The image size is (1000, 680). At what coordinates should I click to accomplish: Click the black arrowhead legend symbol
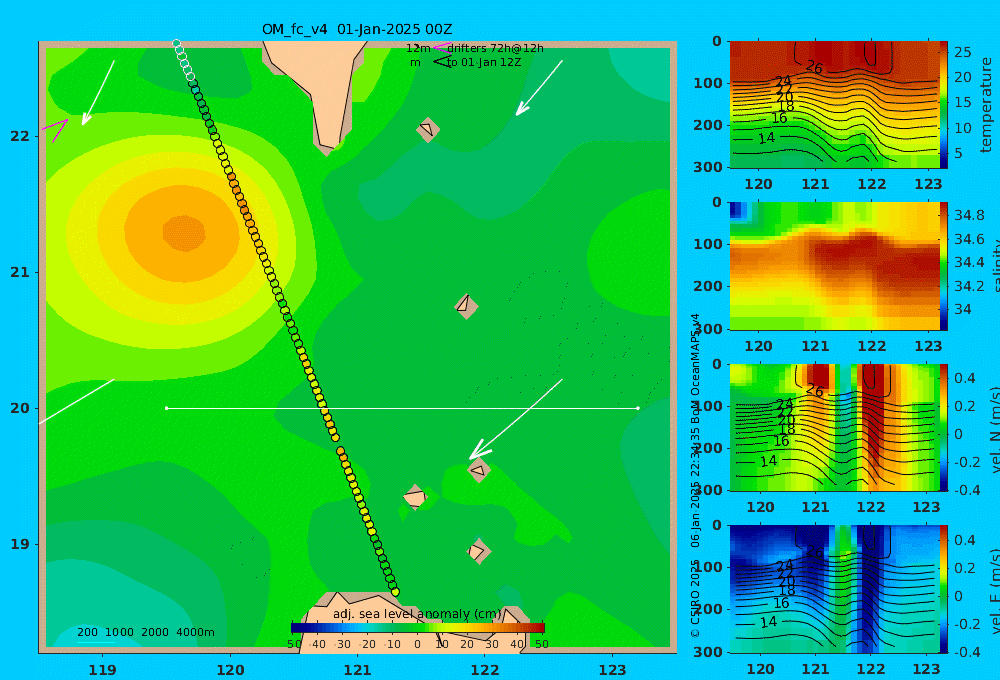442,62
